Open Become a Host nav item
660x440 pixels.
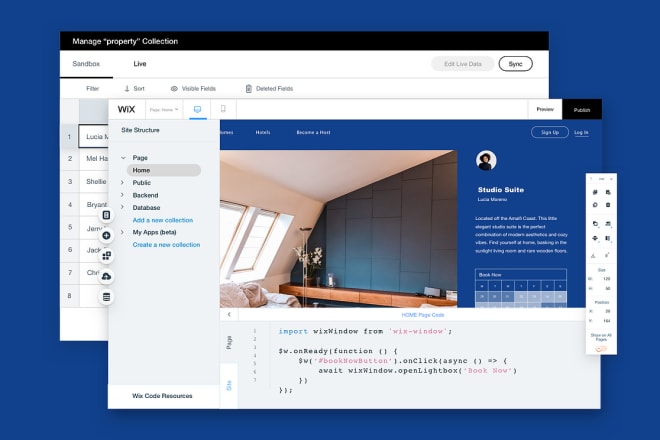pyautogui.click(x=313, y=132)
